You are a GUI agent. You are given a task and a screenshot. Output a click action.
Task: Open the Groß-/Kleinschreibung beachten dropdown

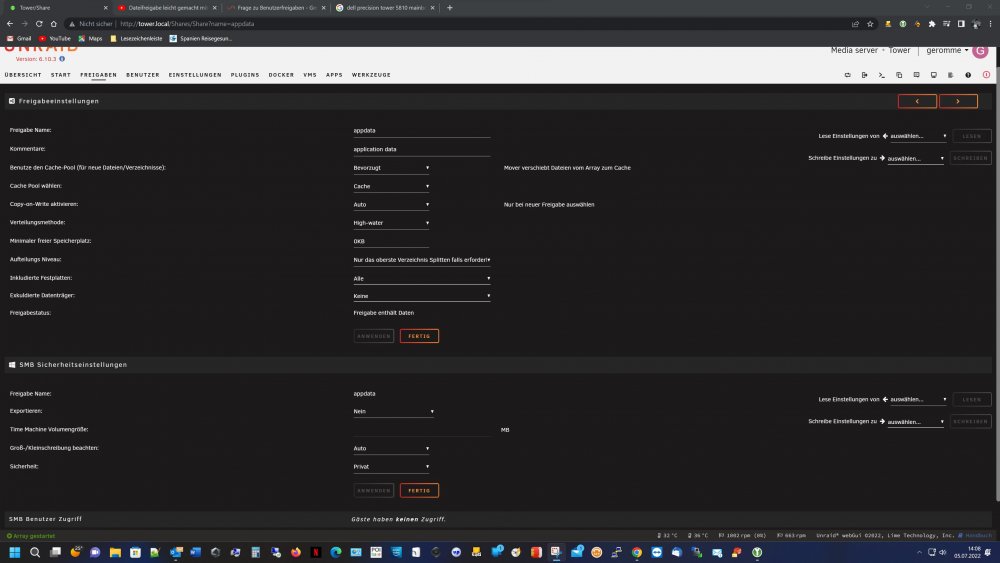tap(391, 448)
